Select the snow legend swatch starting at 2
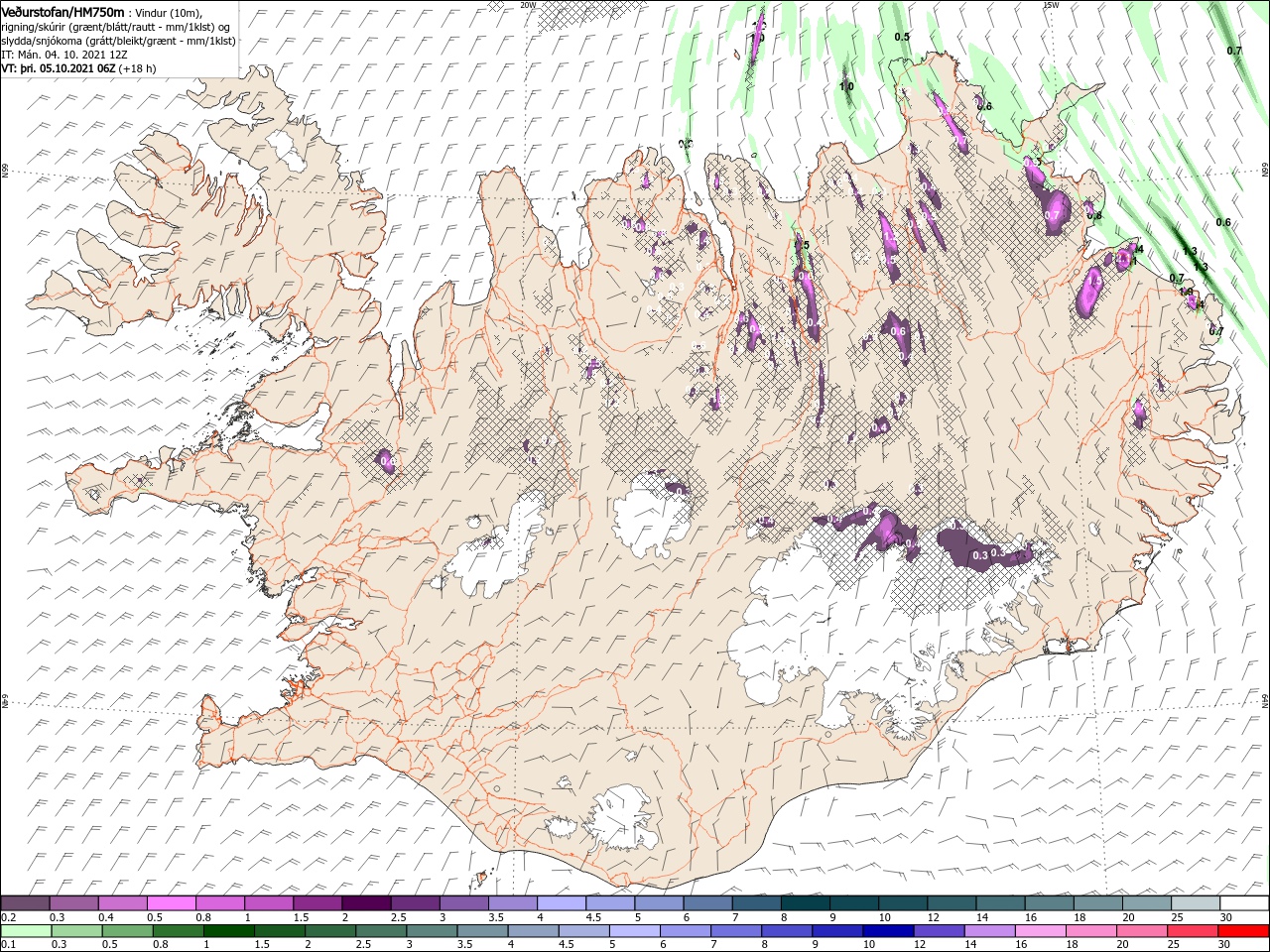 366,903
